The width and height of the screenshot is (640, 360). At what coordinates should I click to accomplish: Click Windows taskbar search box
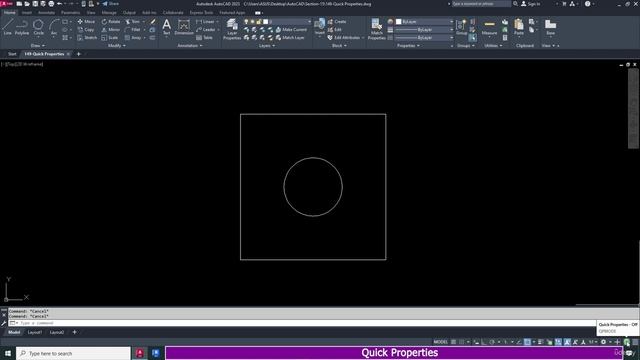[73, 353]
